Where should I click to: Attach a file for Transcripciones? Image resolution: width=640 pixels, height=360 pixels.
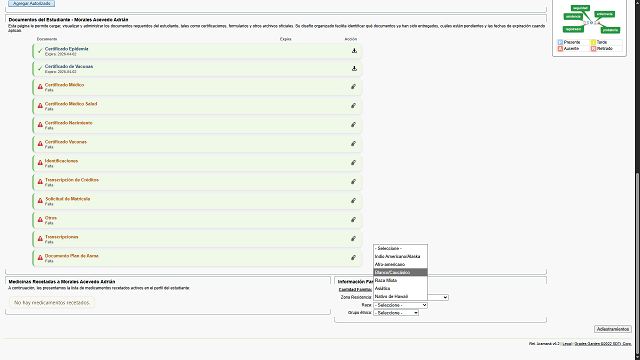click(x=353, y=238)
